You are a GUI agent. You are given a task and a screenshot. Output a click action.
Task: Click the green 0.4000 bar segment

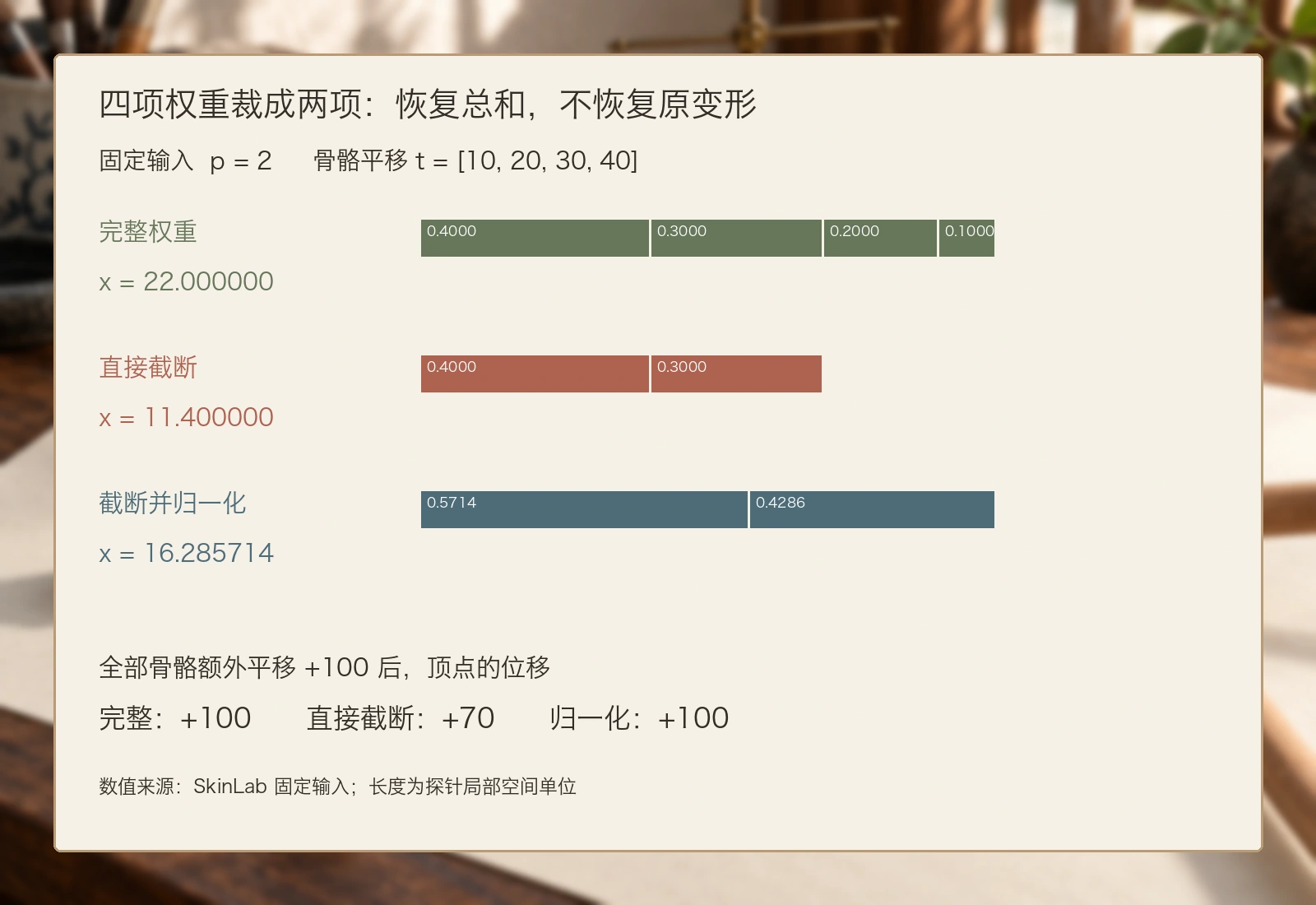(535, 238)
